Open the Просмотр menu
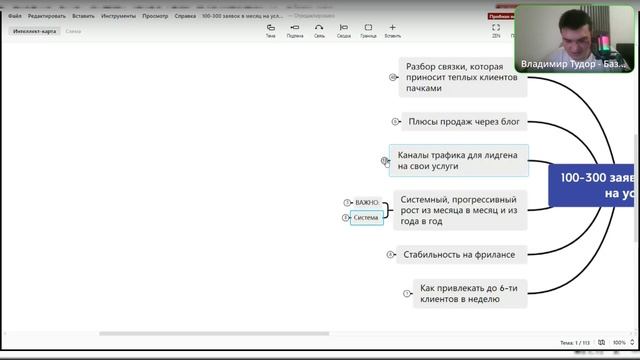This screenshot has width=640, height=360. click(x=155, y=16)
